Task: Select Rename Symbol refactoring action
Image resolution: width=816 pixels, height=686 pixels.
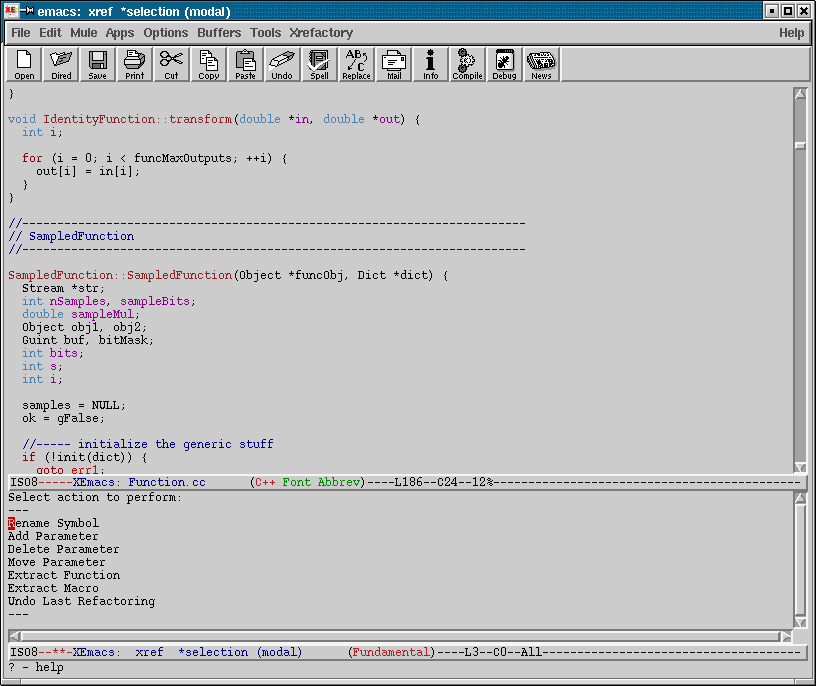Action: pos(53,523)
